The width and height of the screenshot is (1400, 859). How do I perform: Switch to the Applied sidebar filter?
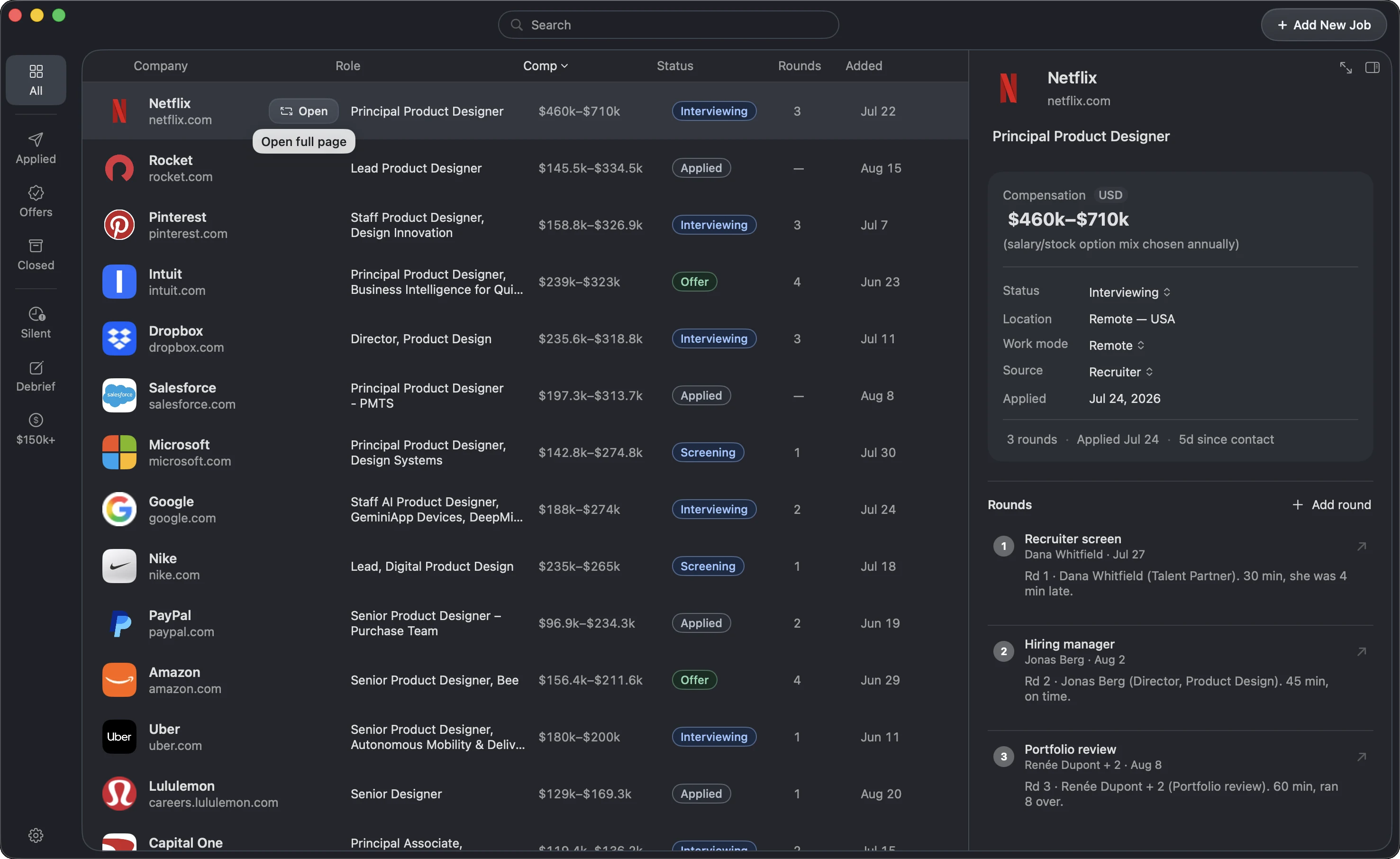click(36, 148)
